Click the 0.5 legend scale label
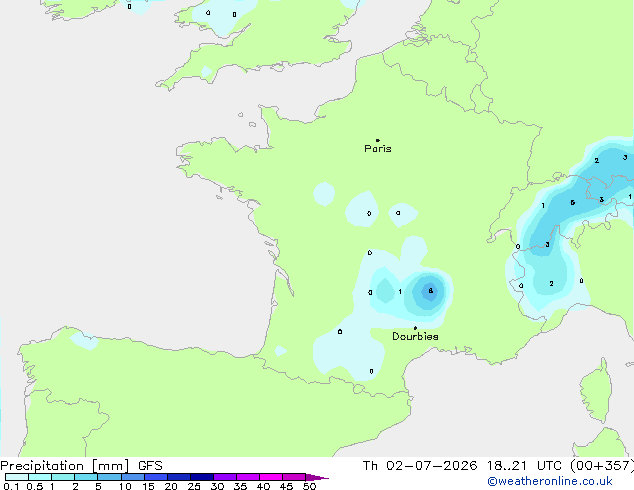This screenshot has height=490, width=634. coord(35,486)
